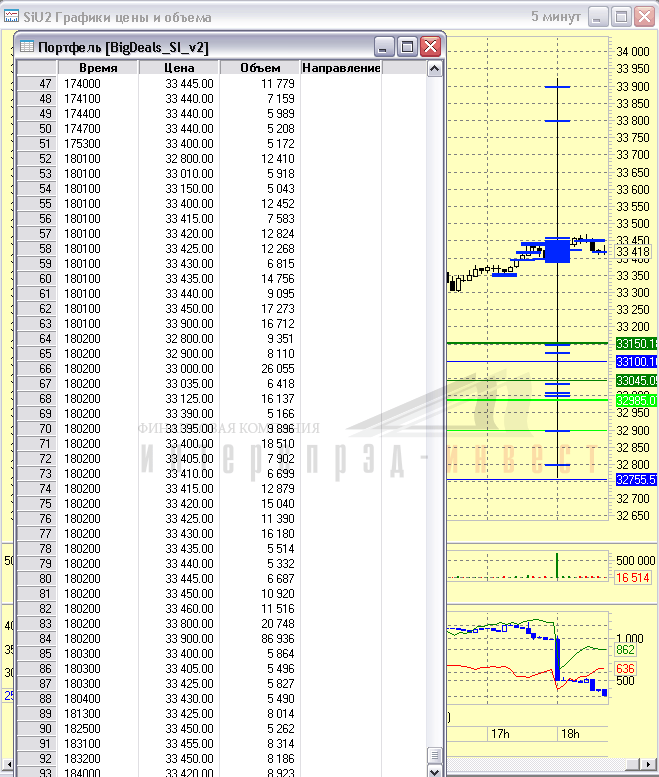Click the Портфель table window icon

coord(27,47)
